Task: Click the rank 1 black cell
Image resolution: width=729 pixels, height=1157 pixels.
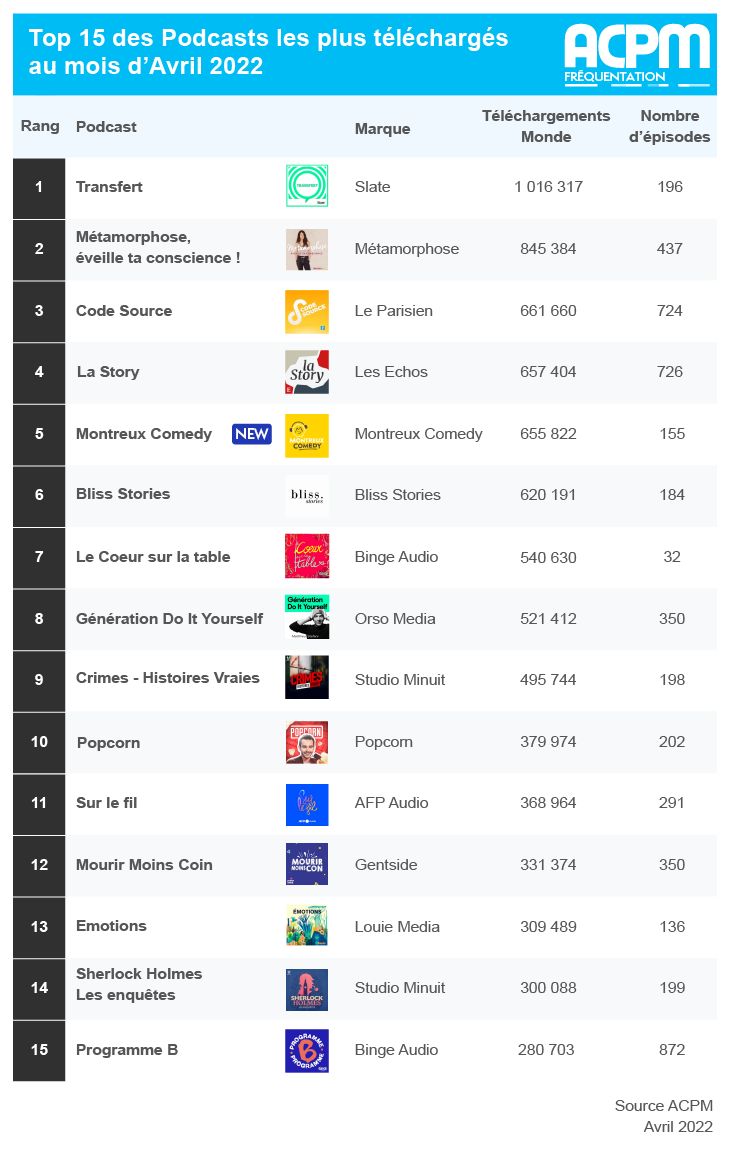Action: click(39, 187)
